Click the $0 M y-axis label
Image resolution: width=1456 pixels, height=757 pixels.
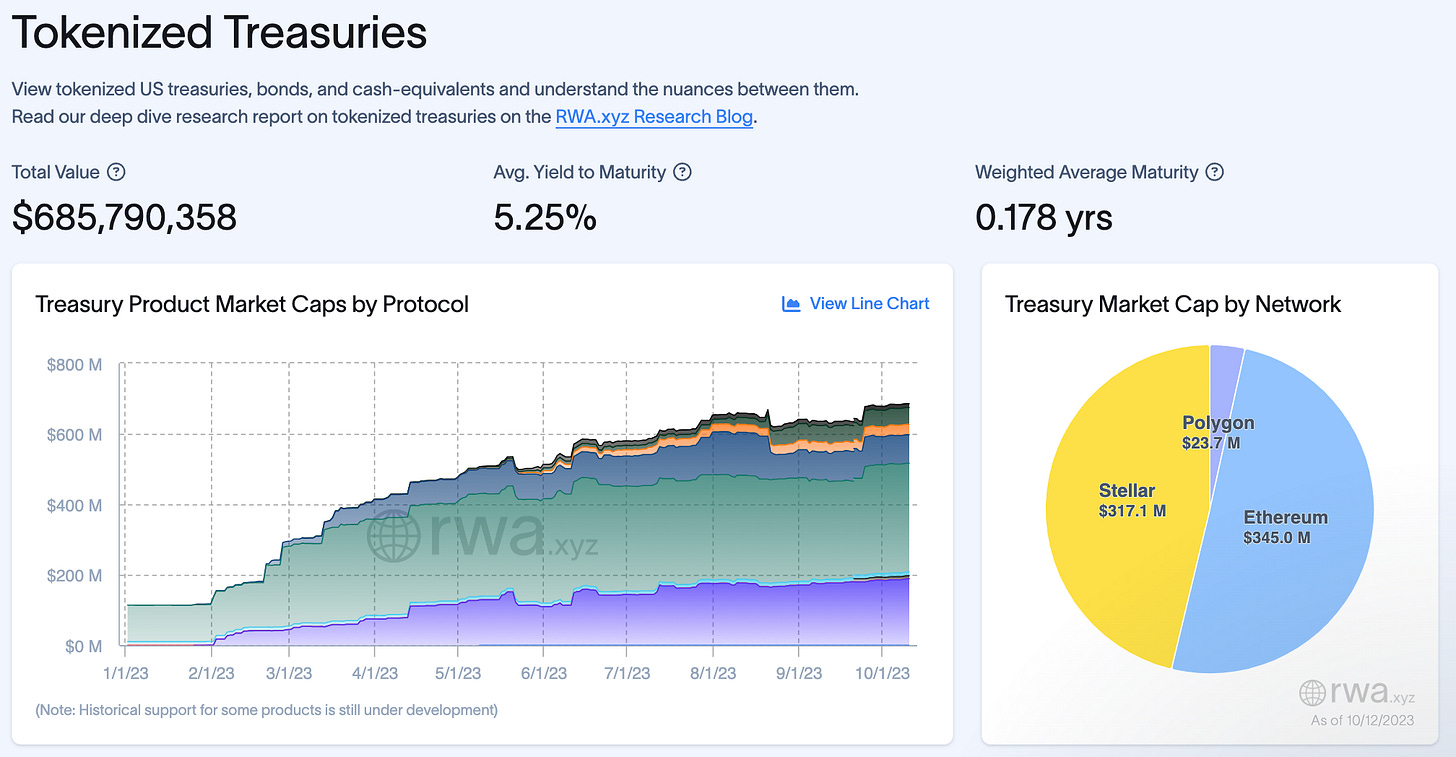[83, 646]
